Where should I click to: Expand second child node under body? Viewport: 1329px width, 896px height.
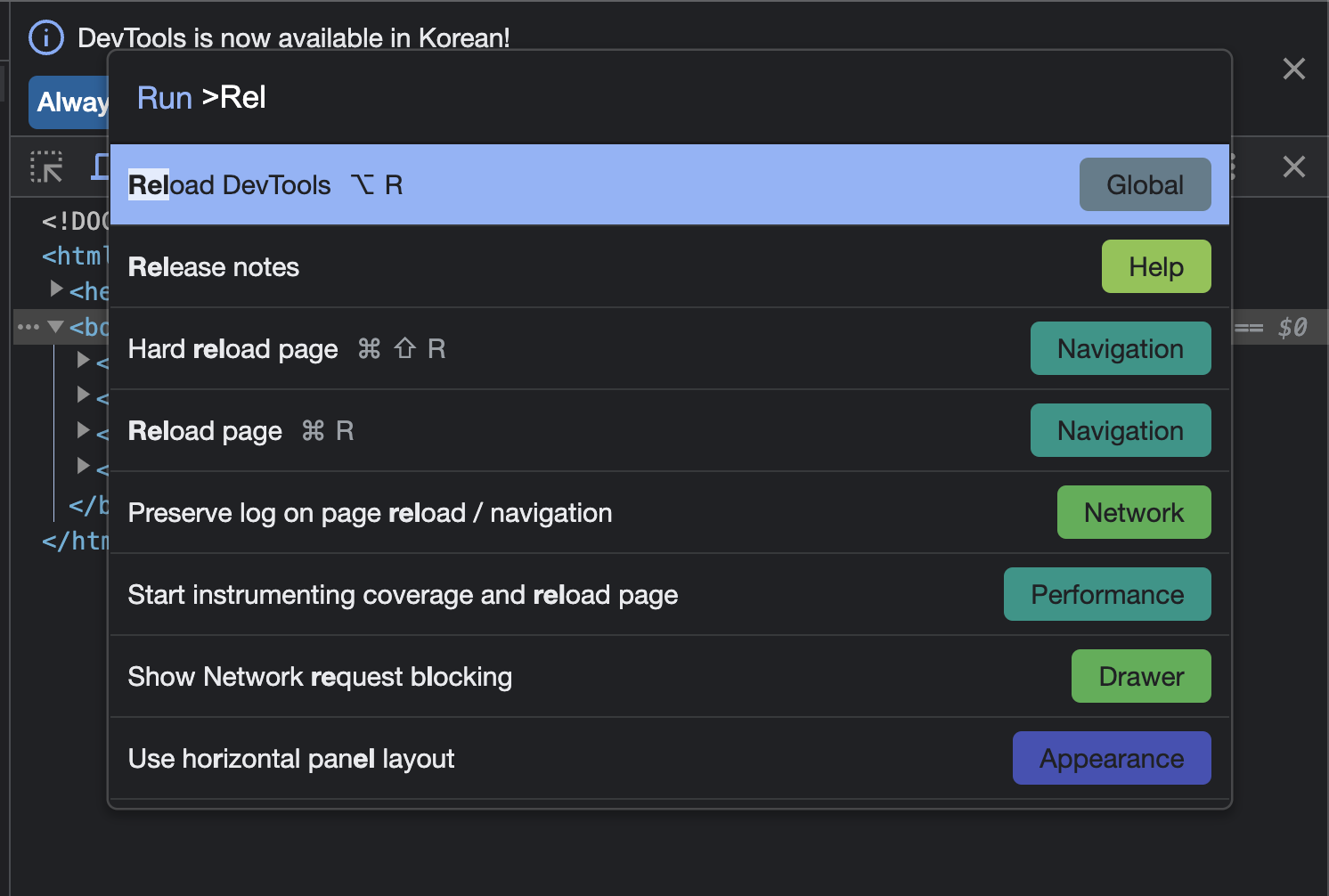point(83,395)
